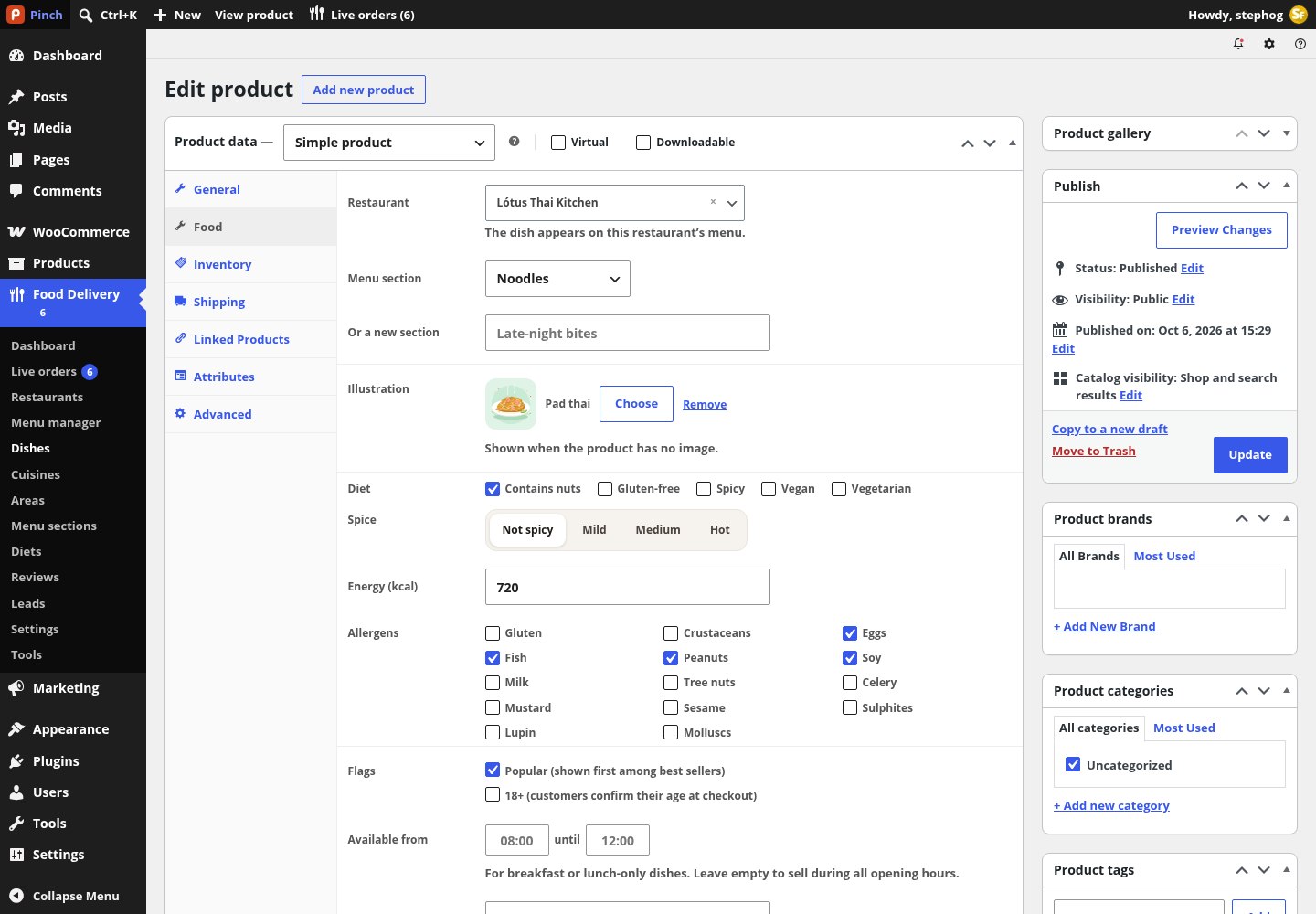This screenshot has height=914, width=1316.
Task: Open the Restaurant dropdown
Action: tap(615, 203)
